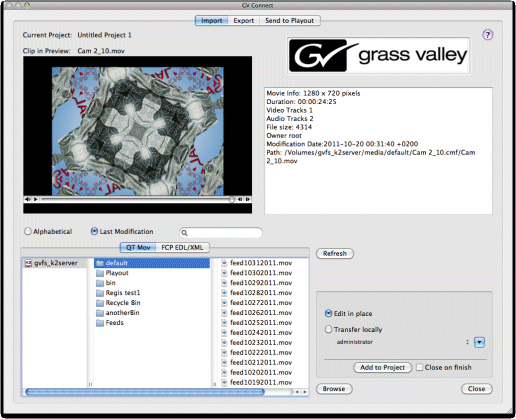
Task: Click the Refresh button
Action: (x=335, y=254)
